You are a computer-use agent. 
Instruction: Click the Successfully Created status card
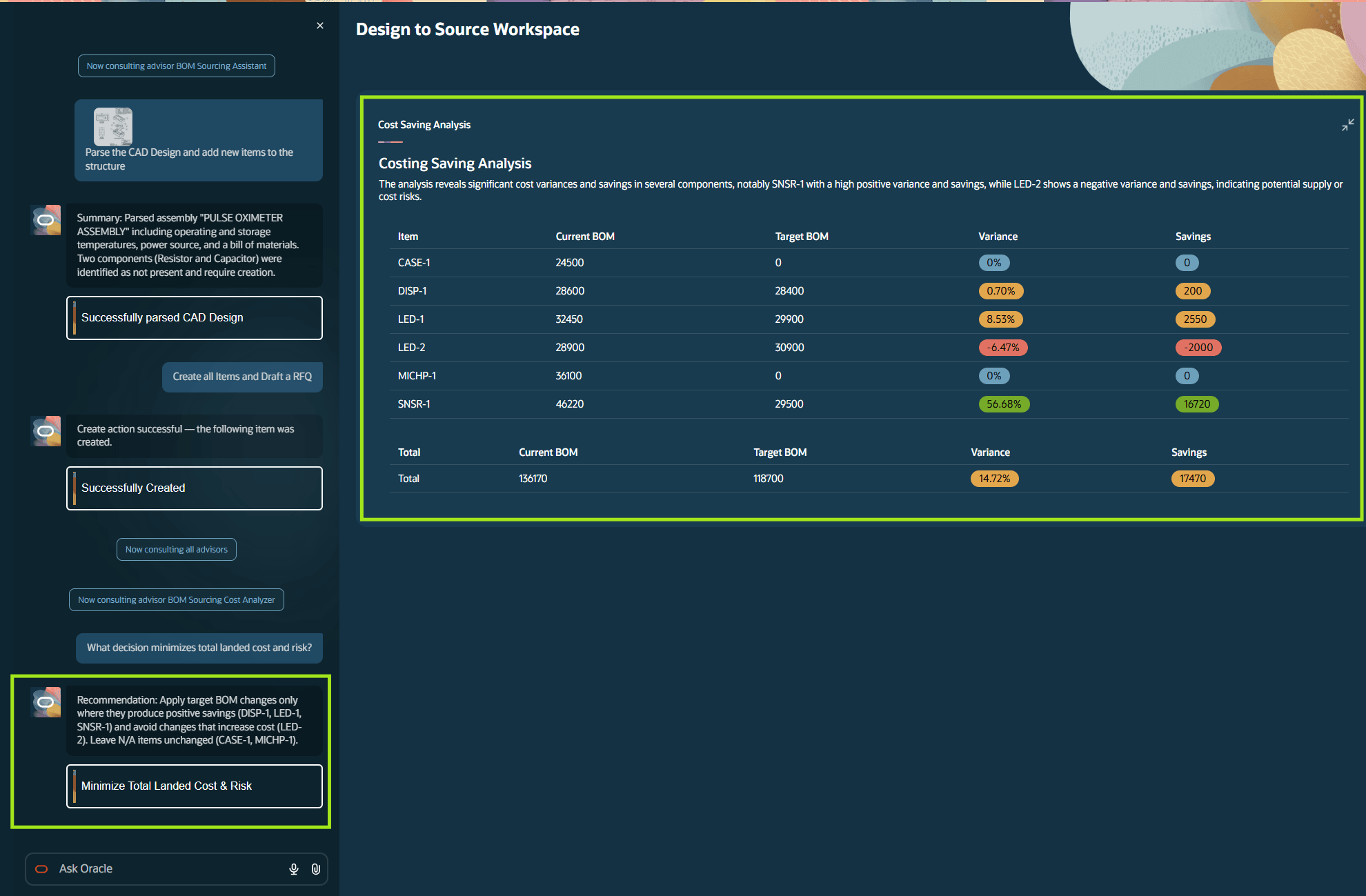coord(194,488)
